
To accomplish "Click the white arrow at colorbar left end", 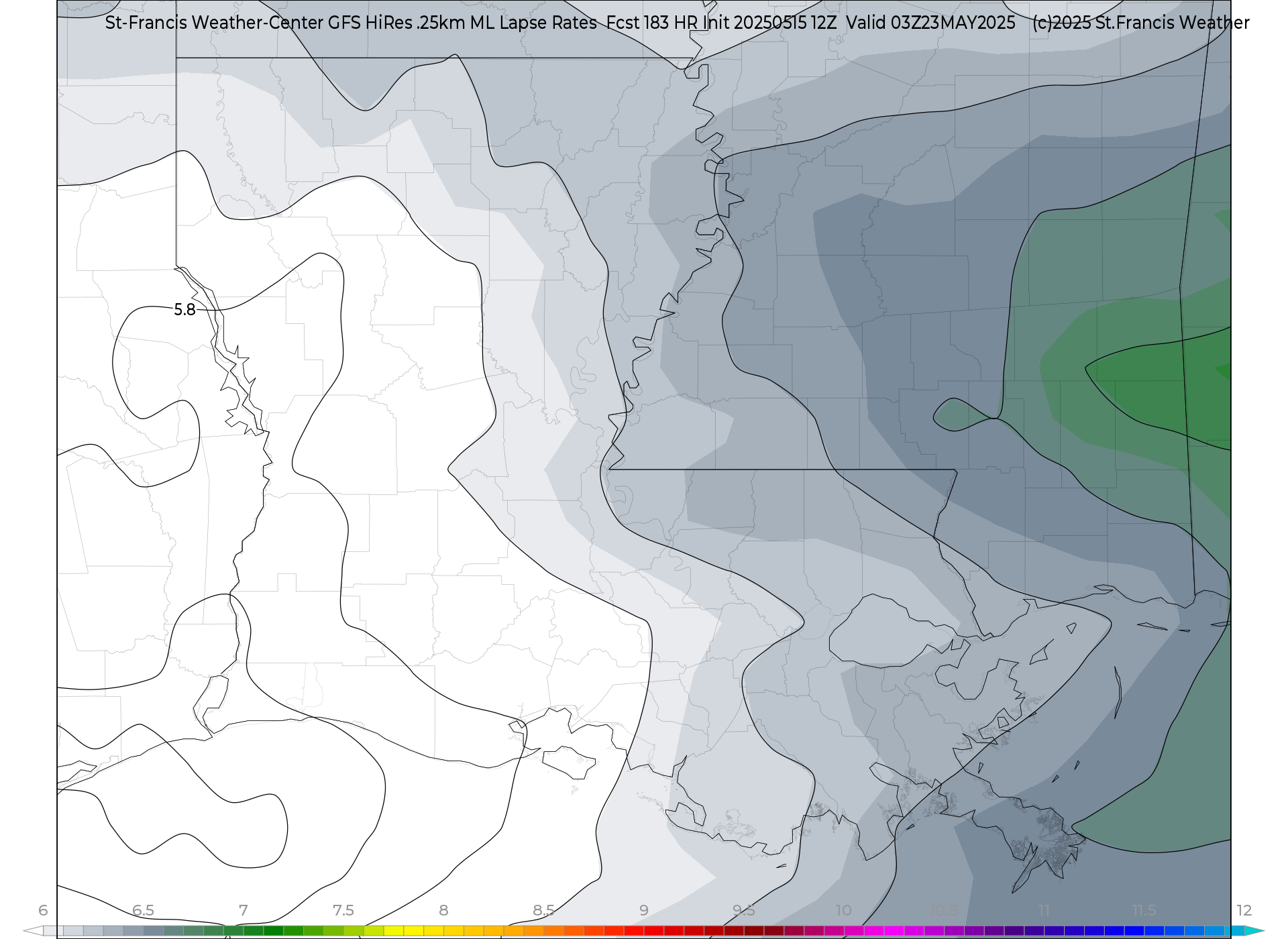I will tap(33, 931).
